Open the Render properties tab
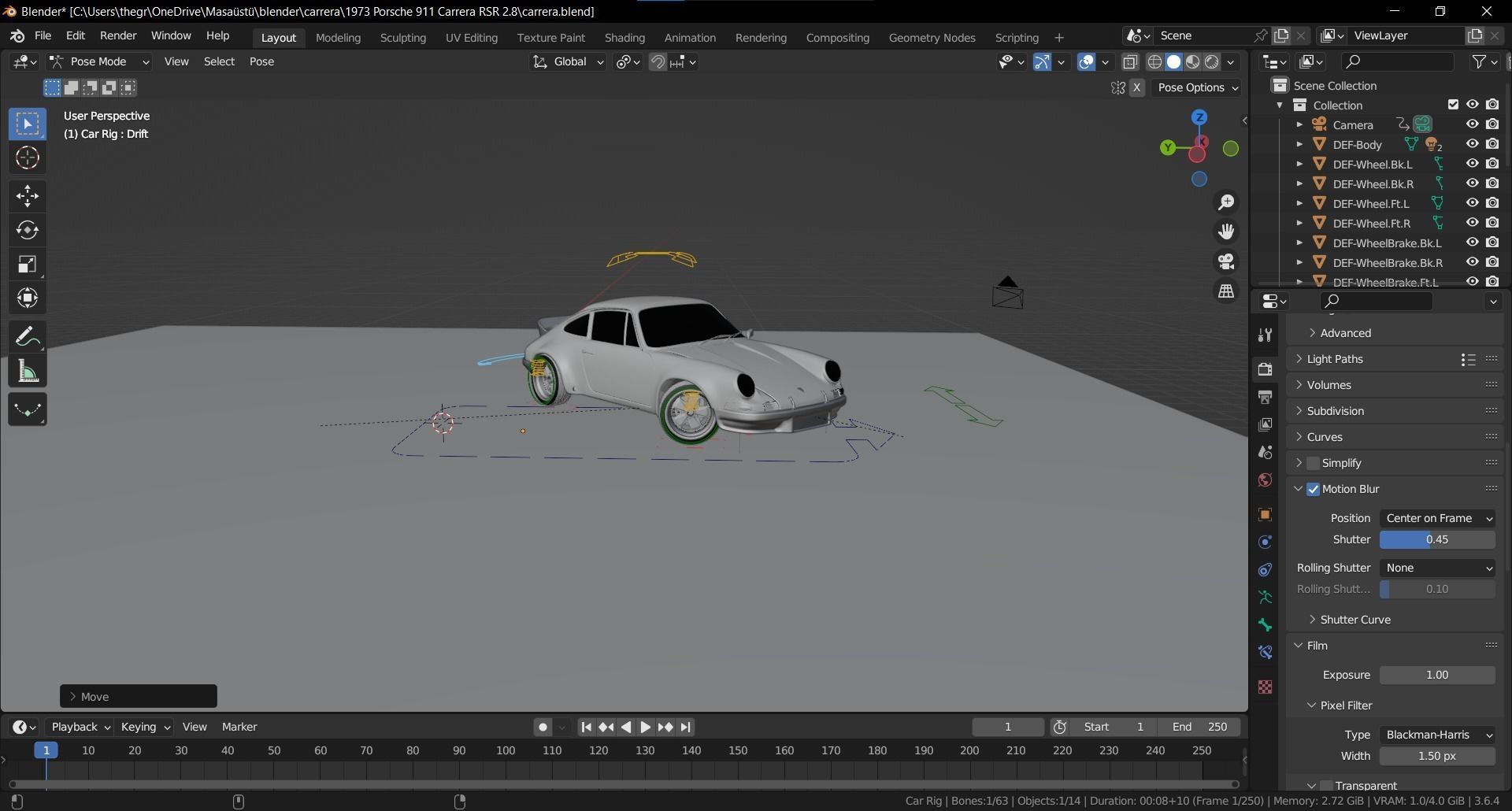Viewport: 1512px width, 811px height. click(1265, 369)
